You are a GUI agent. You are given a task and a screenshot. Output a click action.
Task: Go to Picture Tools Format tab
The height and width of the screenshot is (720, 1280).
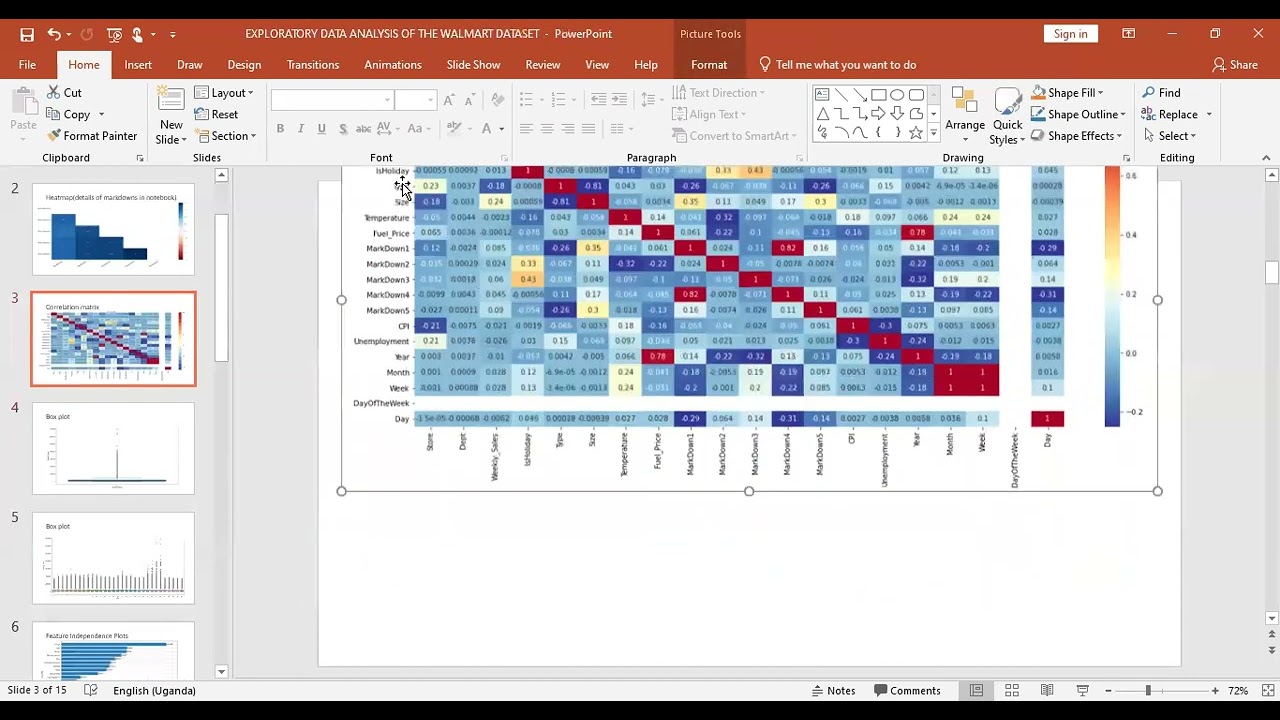coord(709,65)
